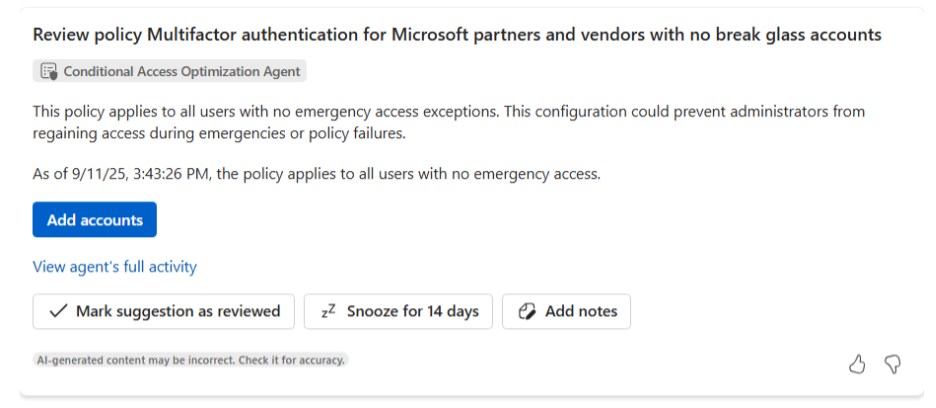Click the Conditional Access Optimization Agent label
This screenshot has width=936, height=408.
tap(180, 71)
